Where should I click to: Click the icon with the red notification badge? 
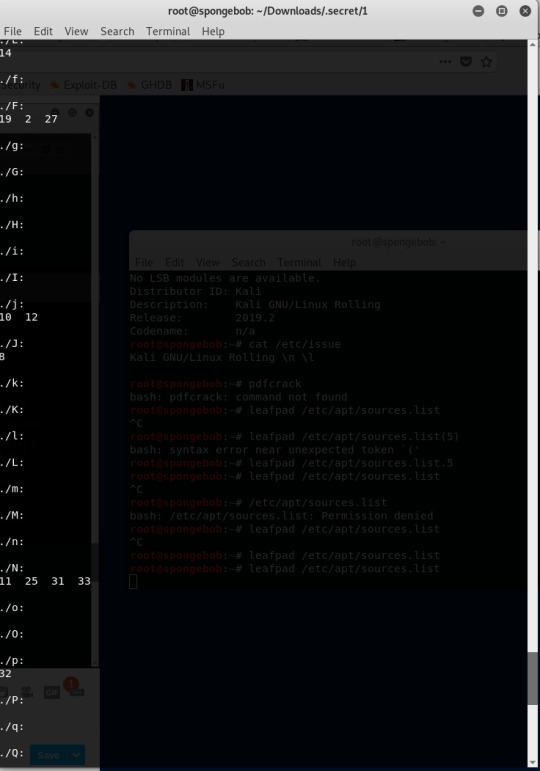click(x=76, y=688)
